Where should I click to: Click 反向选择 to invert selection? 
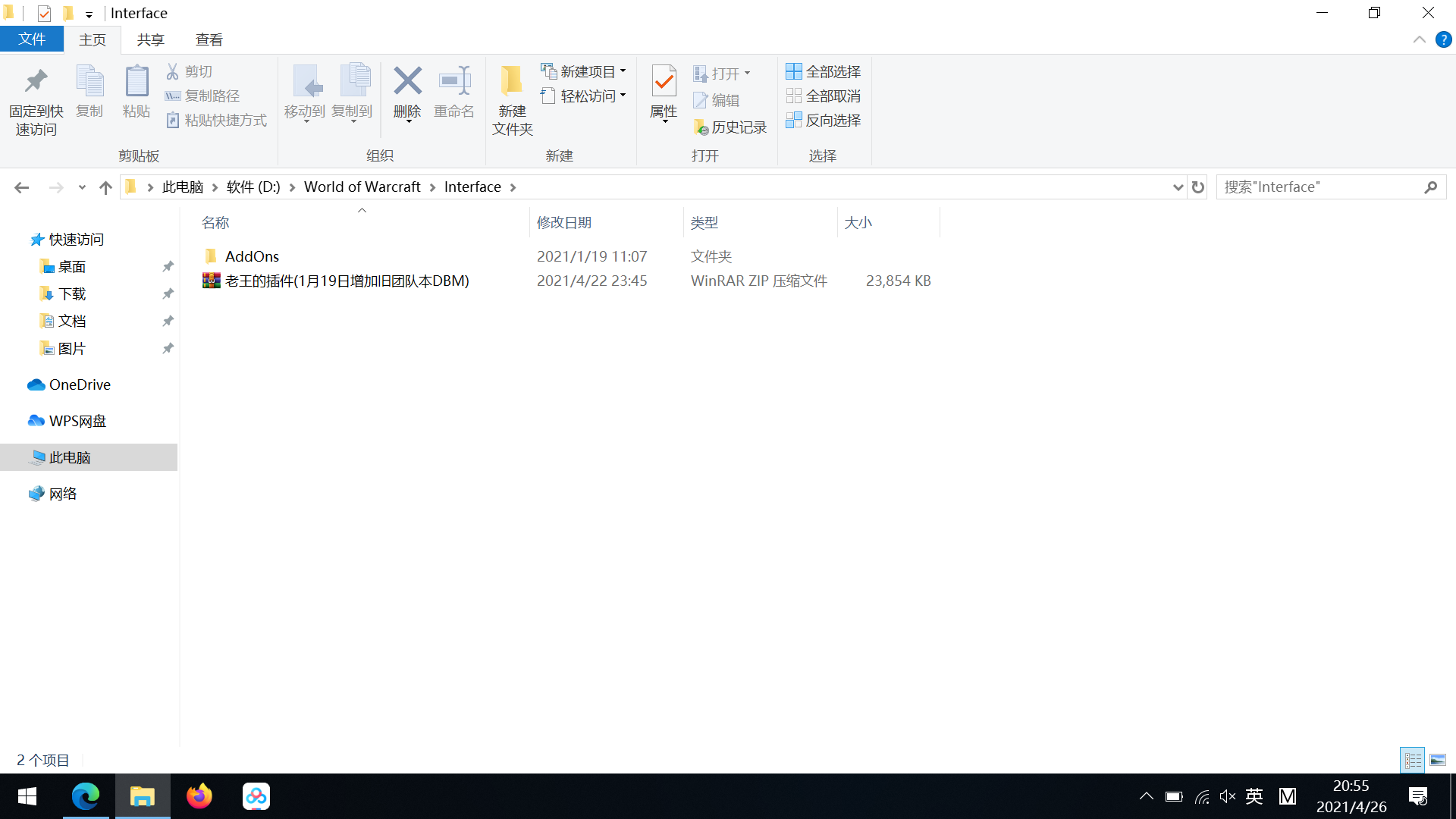click(824, 121)
